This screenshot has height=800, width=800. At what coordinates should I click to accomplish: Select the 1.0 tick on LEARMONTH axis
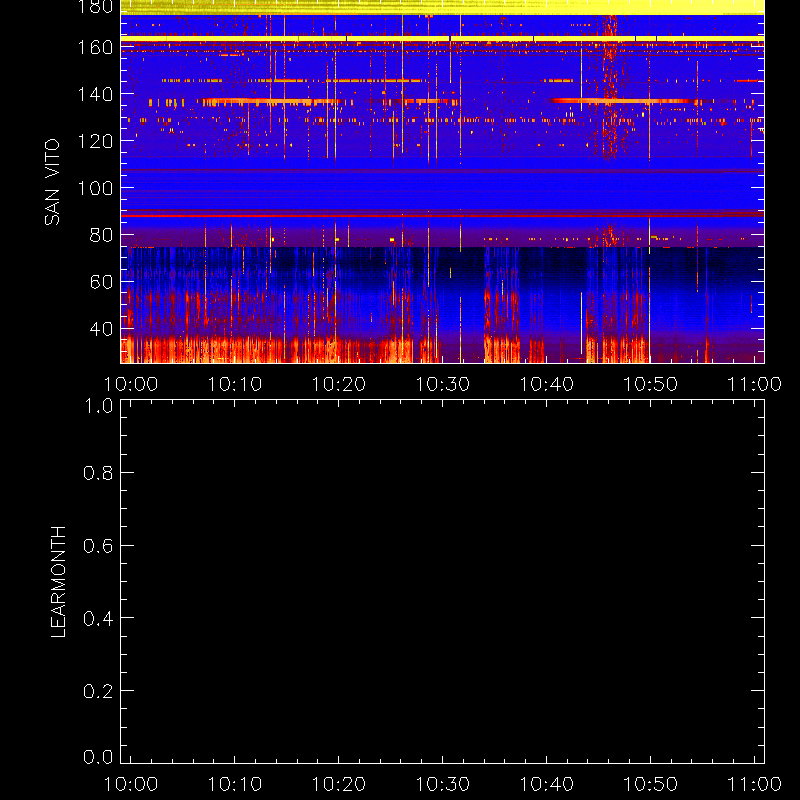[98, 406]
